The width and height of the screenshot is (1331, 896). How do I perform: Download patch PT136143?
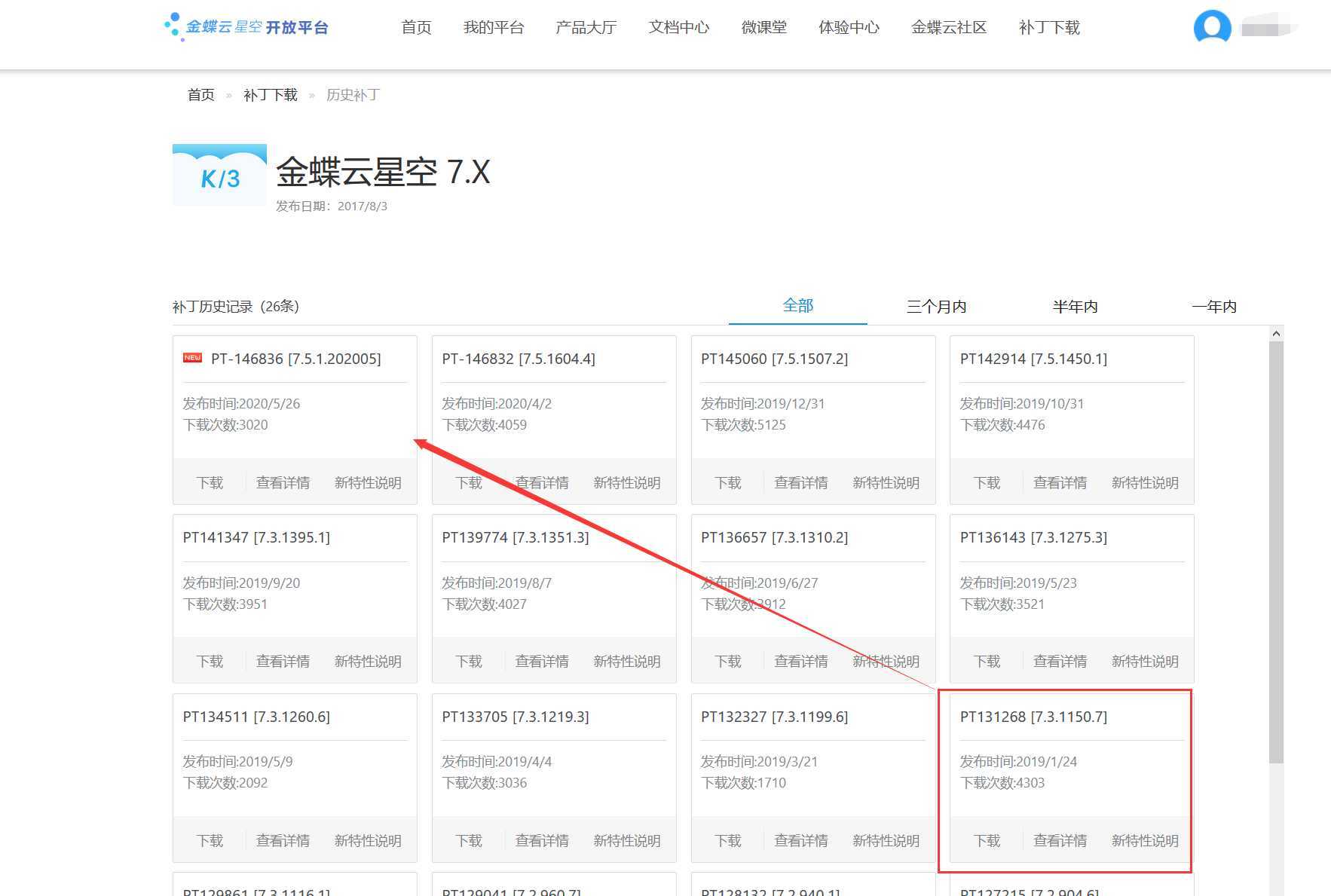click(987, 662)
